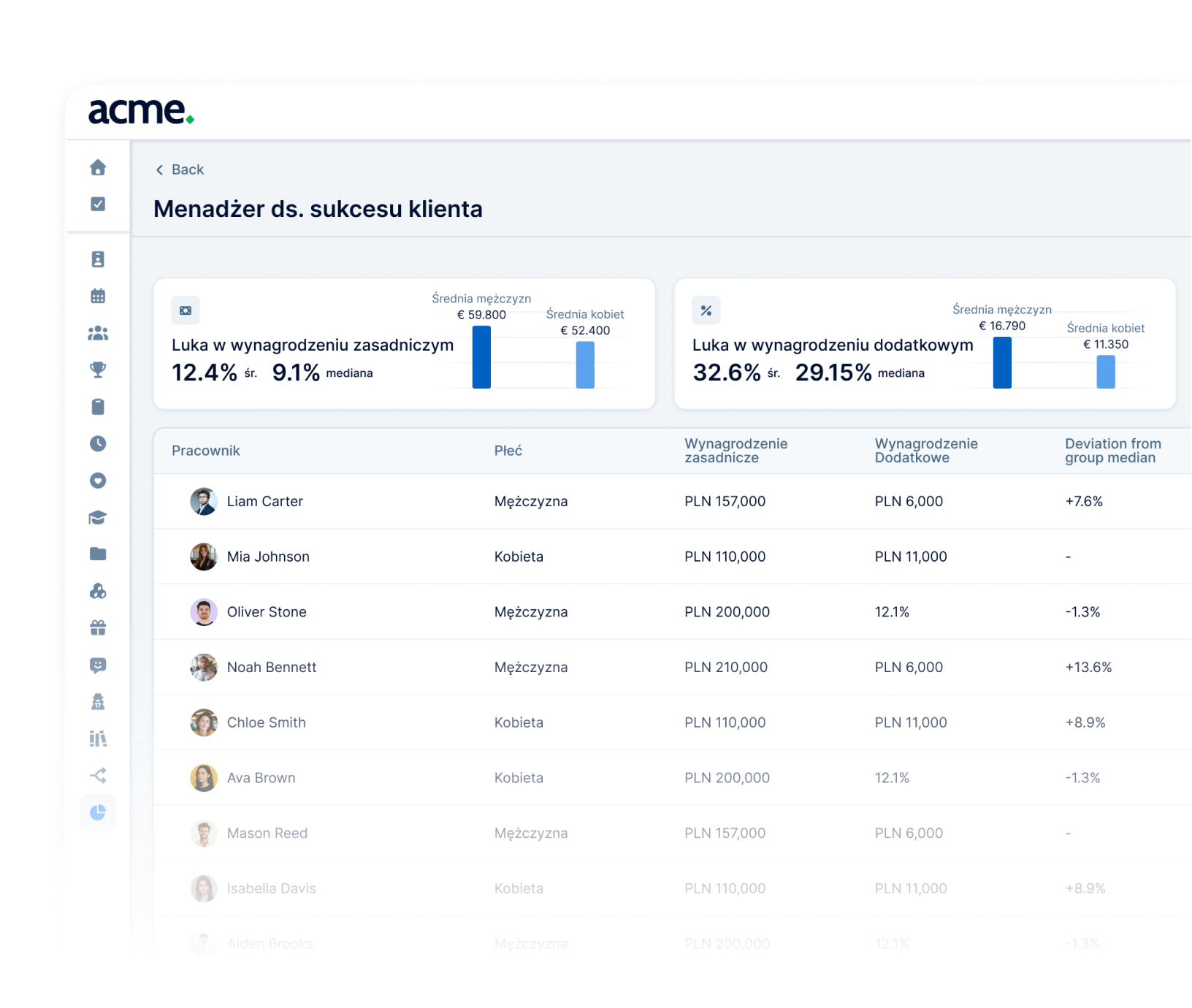
Task: Click the Deviation from group median header
Action: (1112, 451)
